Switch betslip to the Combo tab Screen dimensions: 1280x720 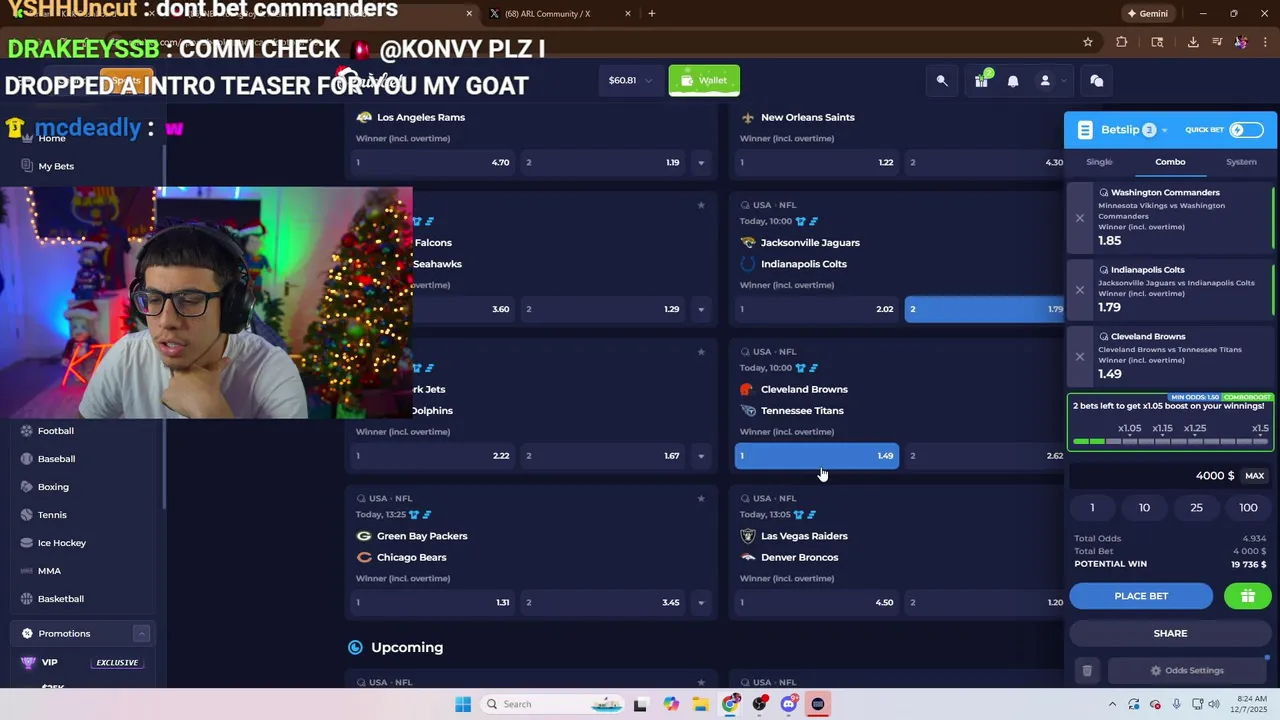[1170, 162]
